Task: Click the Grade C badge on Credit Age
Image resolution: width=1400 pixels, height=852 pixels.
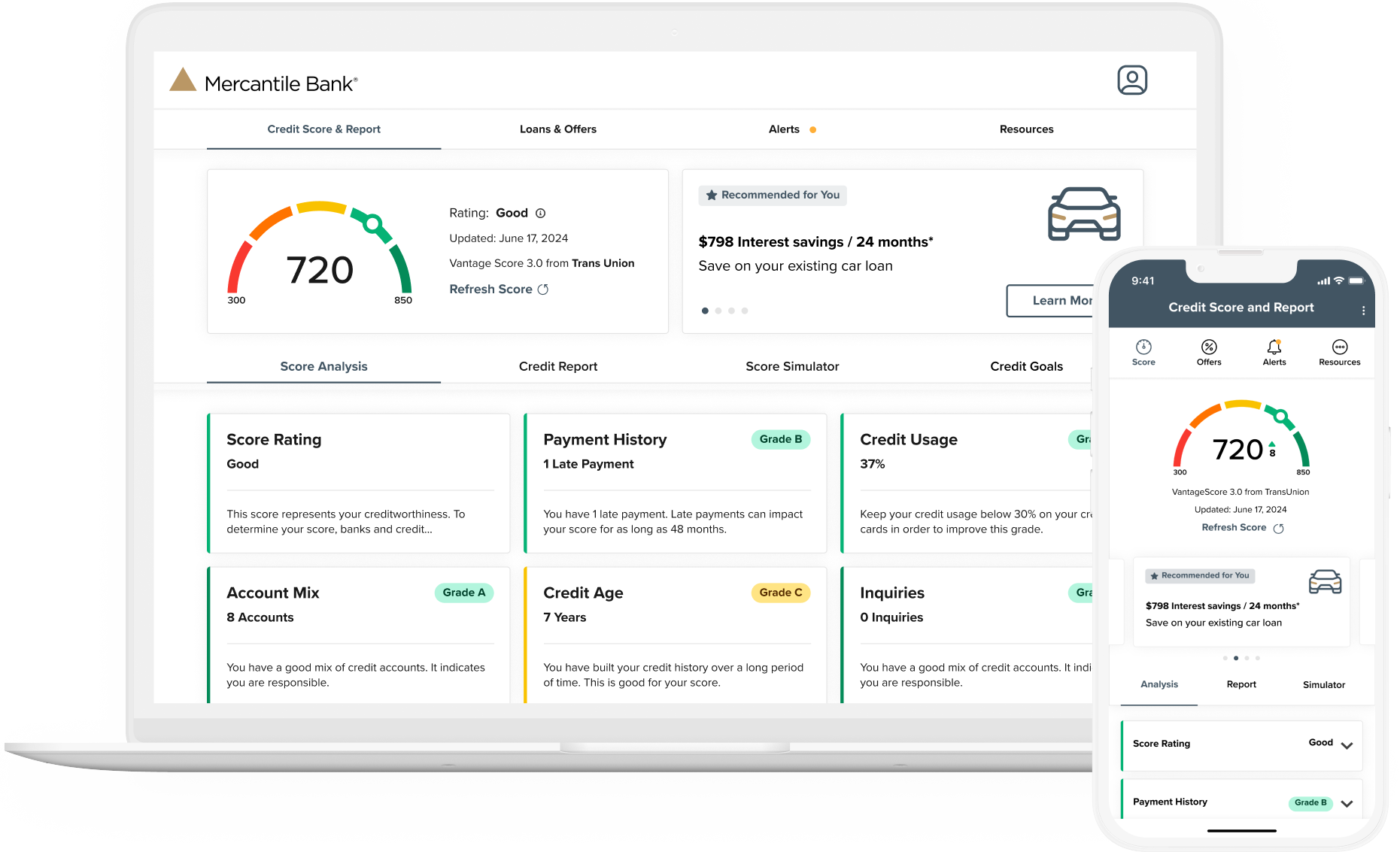Action: 780,593
